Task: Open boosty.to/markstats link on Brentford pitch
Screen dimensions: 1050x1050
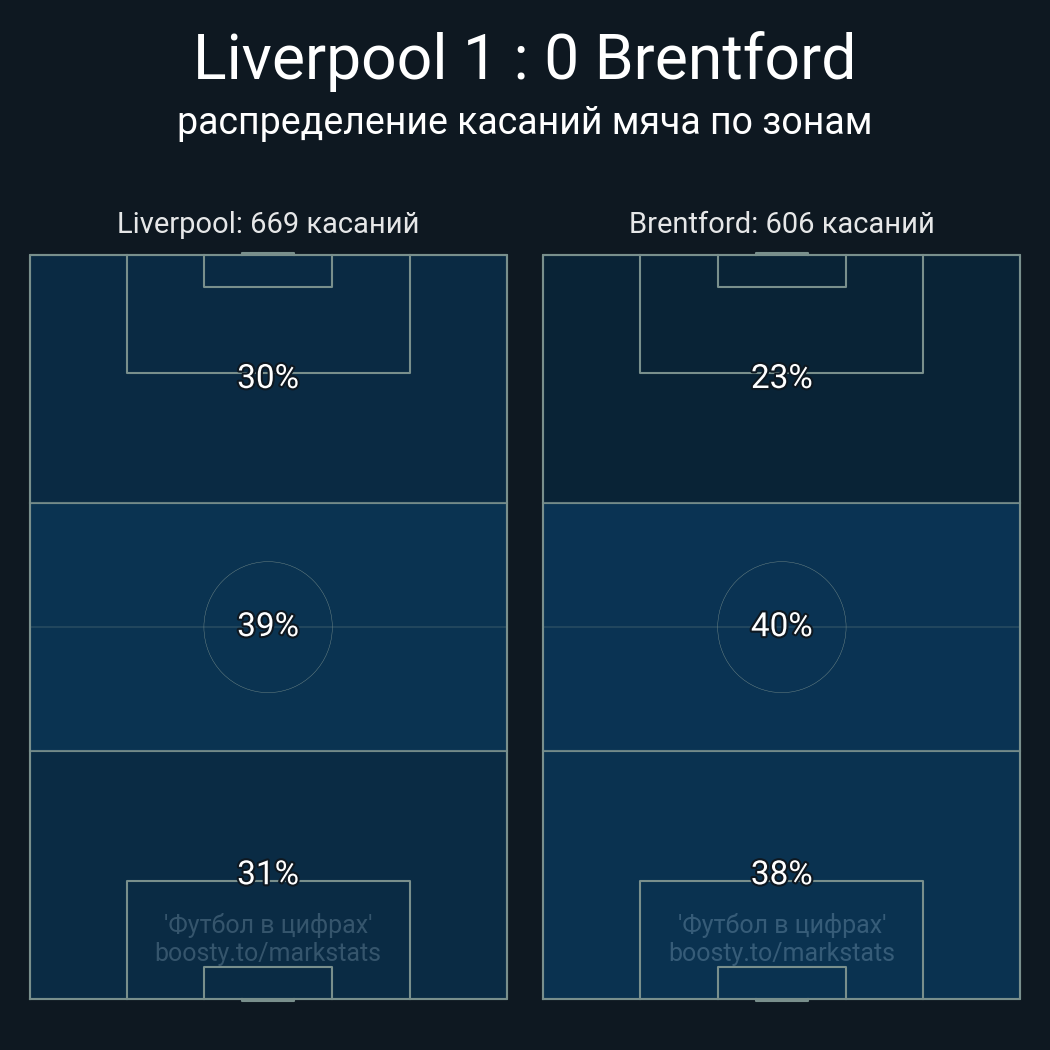Action: pyautogui.click(x=781, y=952)
